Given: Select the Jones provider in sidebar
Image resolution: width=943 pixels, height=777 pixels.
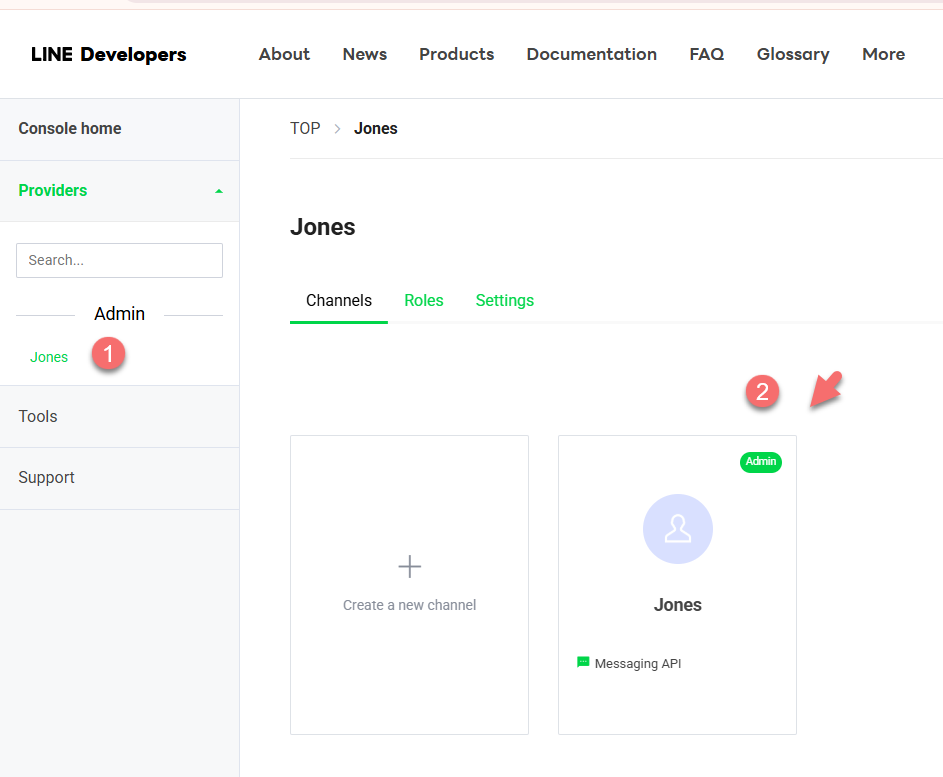Looking at the screenshot, I should click(x=49, y=357).
